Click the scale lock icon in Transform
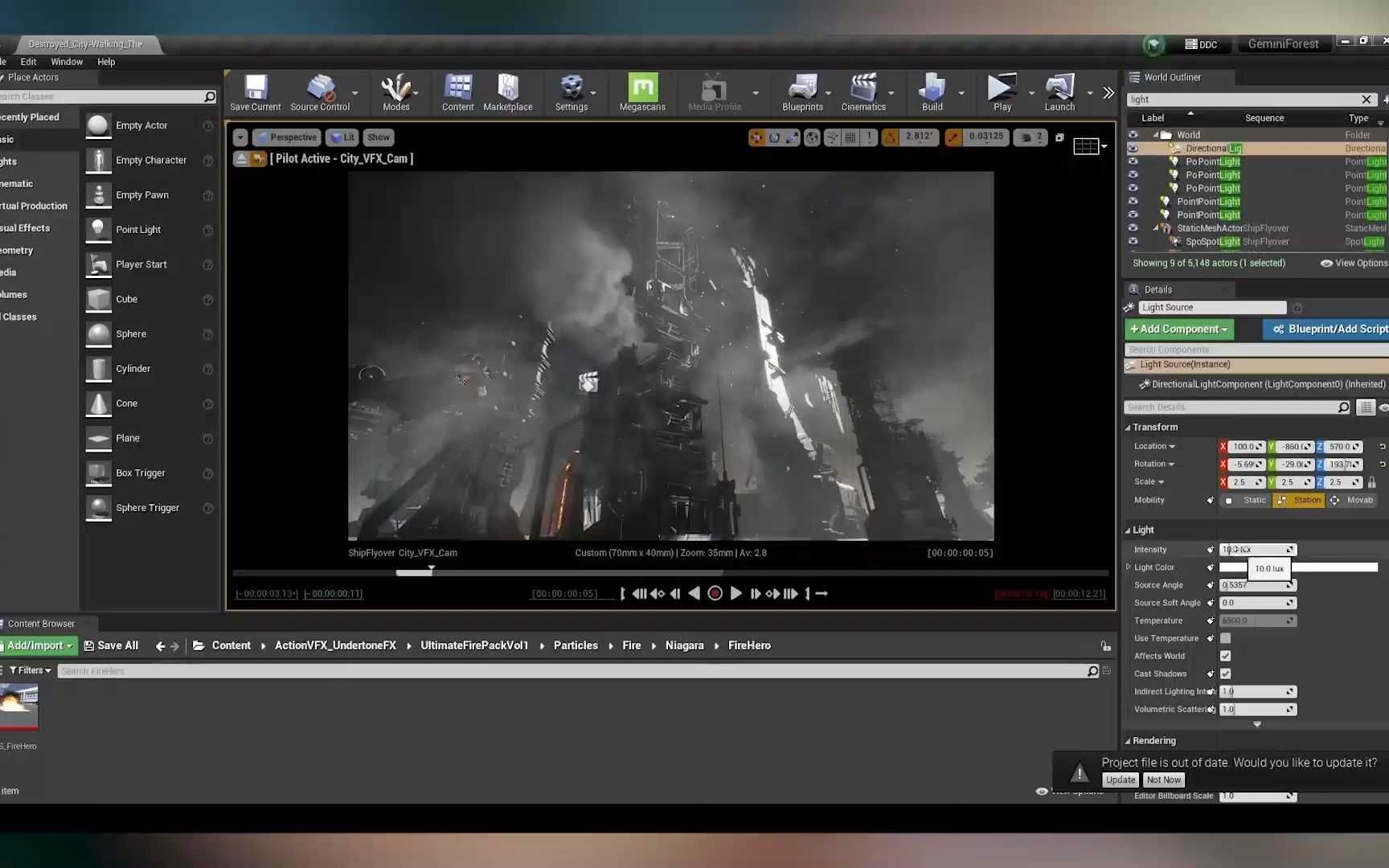Image resolution: width=1389 pixels, height=868 pixels. coord(1372,482)
